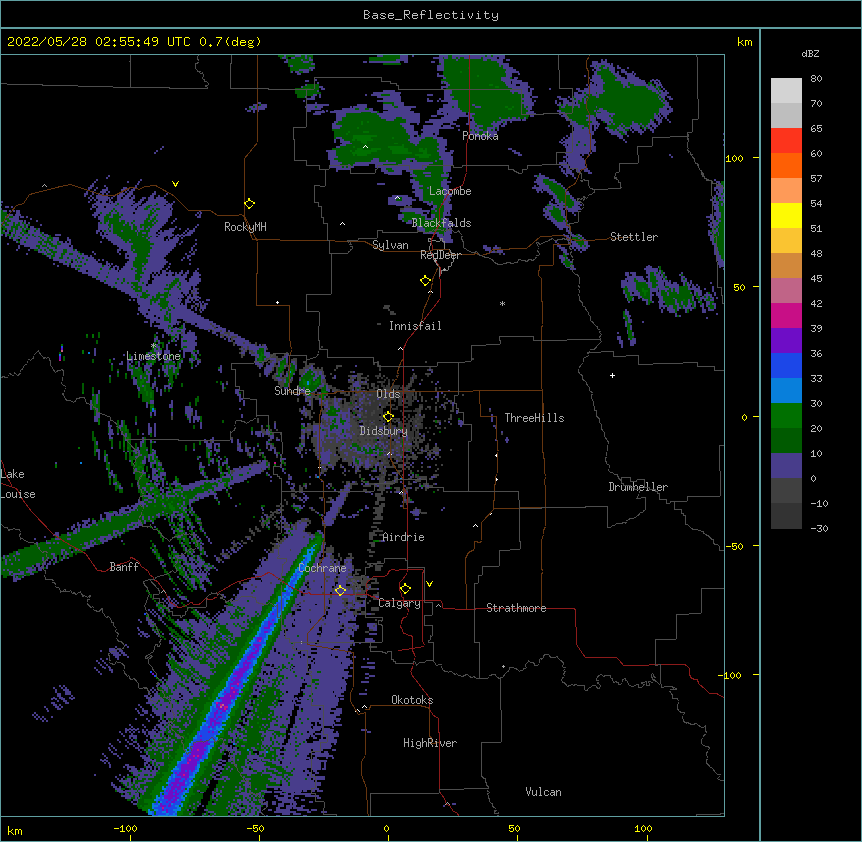862x842 pixels.
Task: Click the white caret marker south of Innisfail
Action: (x=400, y=348)
